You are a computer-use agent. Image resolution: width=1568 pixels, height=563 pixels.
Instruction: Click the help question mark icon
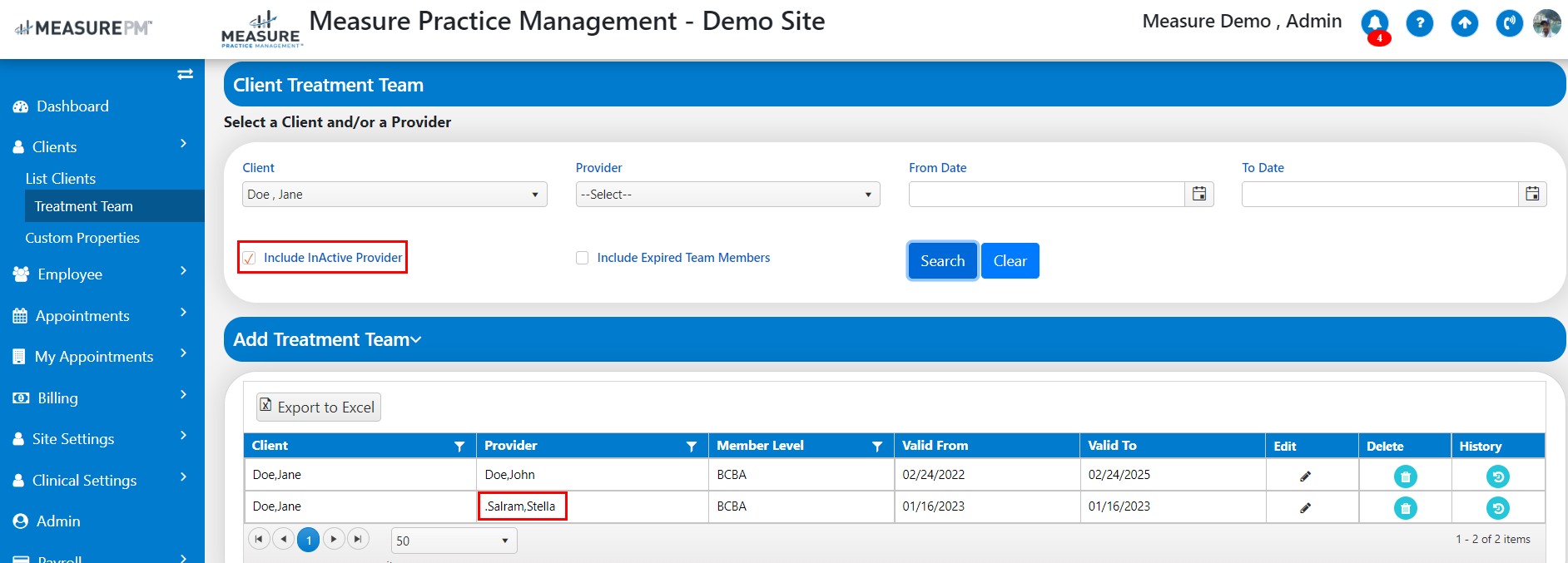coord(1420,23)
